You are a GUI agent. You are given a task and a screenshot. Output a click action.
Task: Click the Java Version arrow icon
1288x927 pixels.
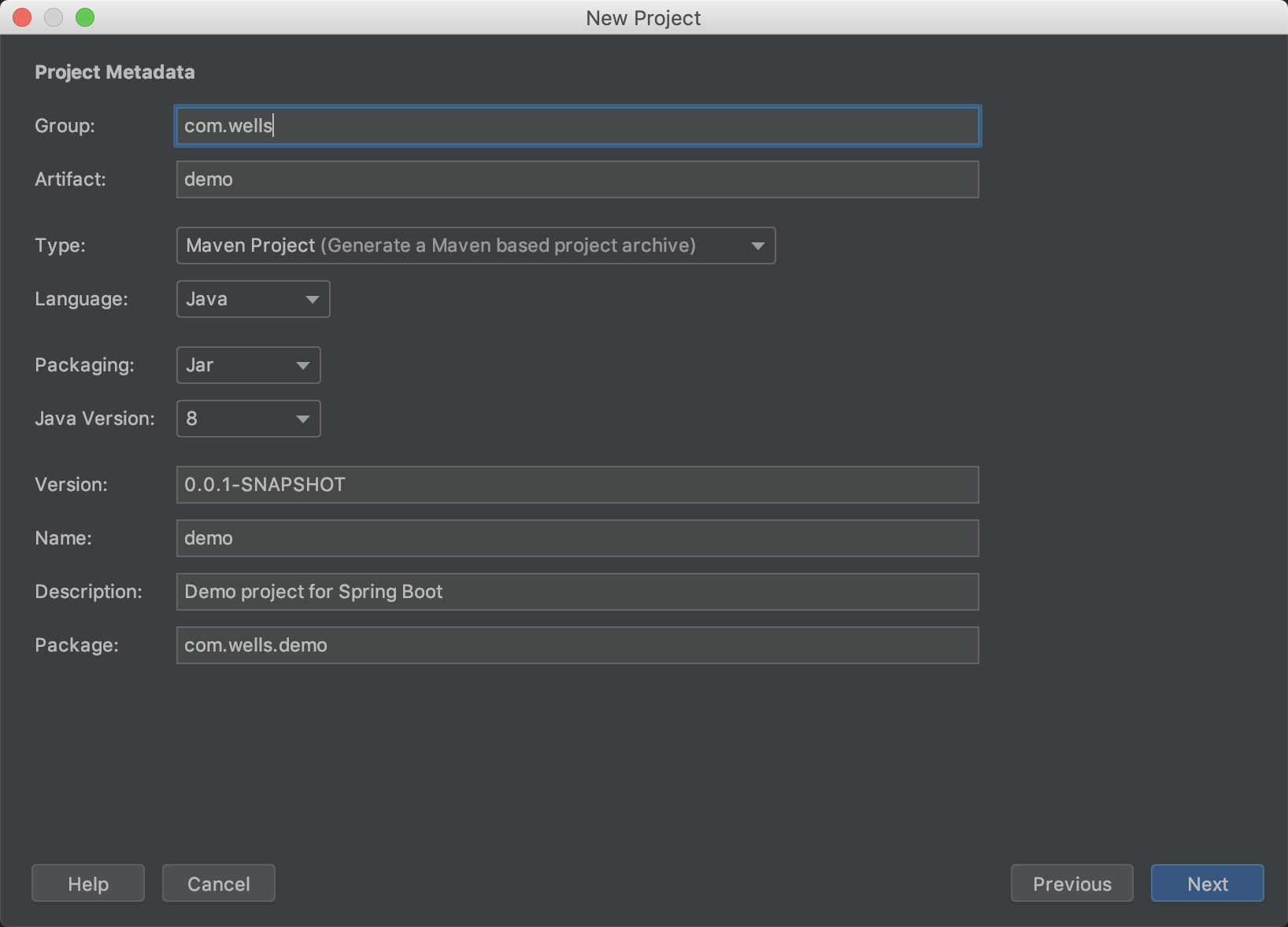(302, 419)
